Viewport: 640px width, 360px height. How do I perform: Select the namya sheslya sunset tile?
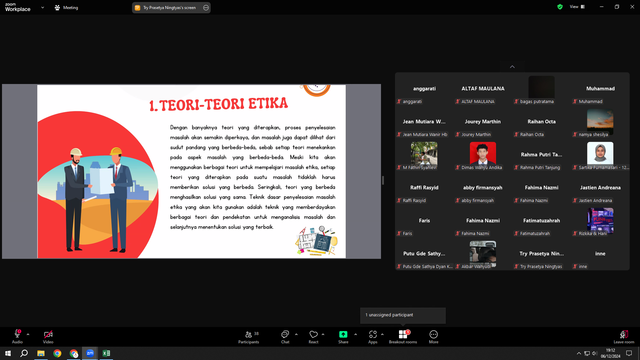[600, 122]
